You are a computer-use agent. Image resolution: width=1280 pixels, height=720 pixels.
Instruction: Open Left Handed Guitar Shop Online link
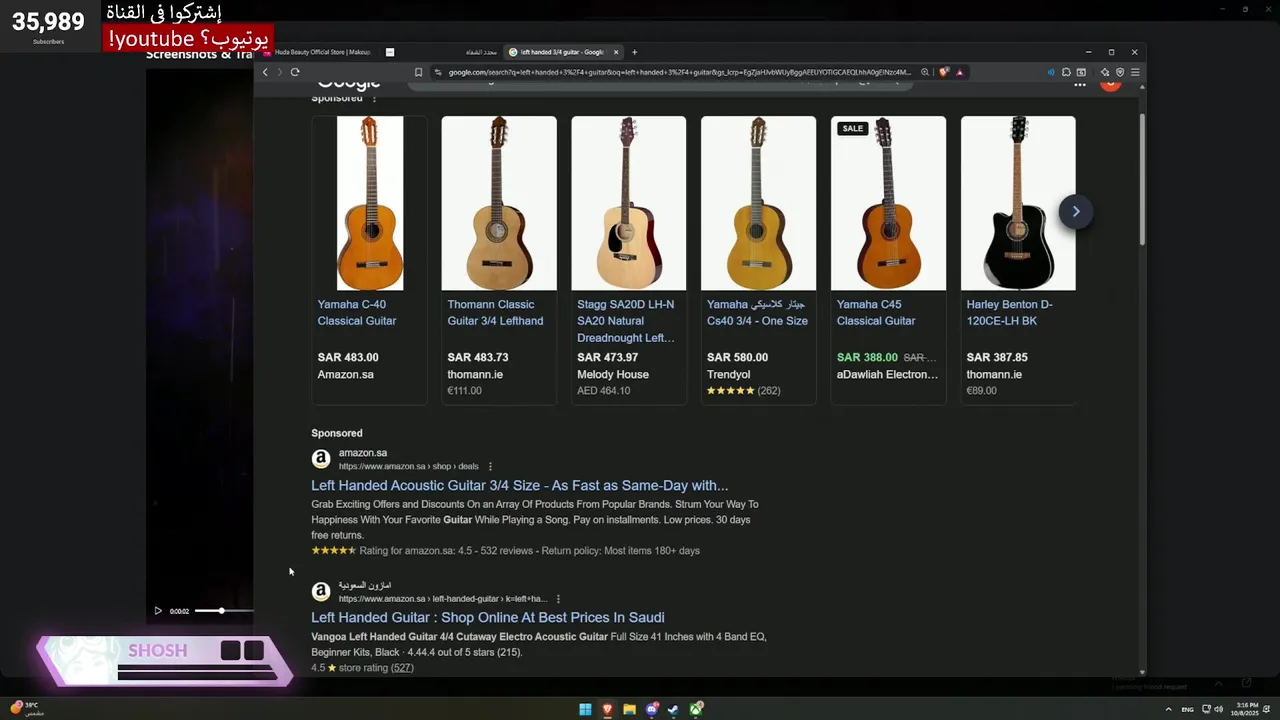487,618
